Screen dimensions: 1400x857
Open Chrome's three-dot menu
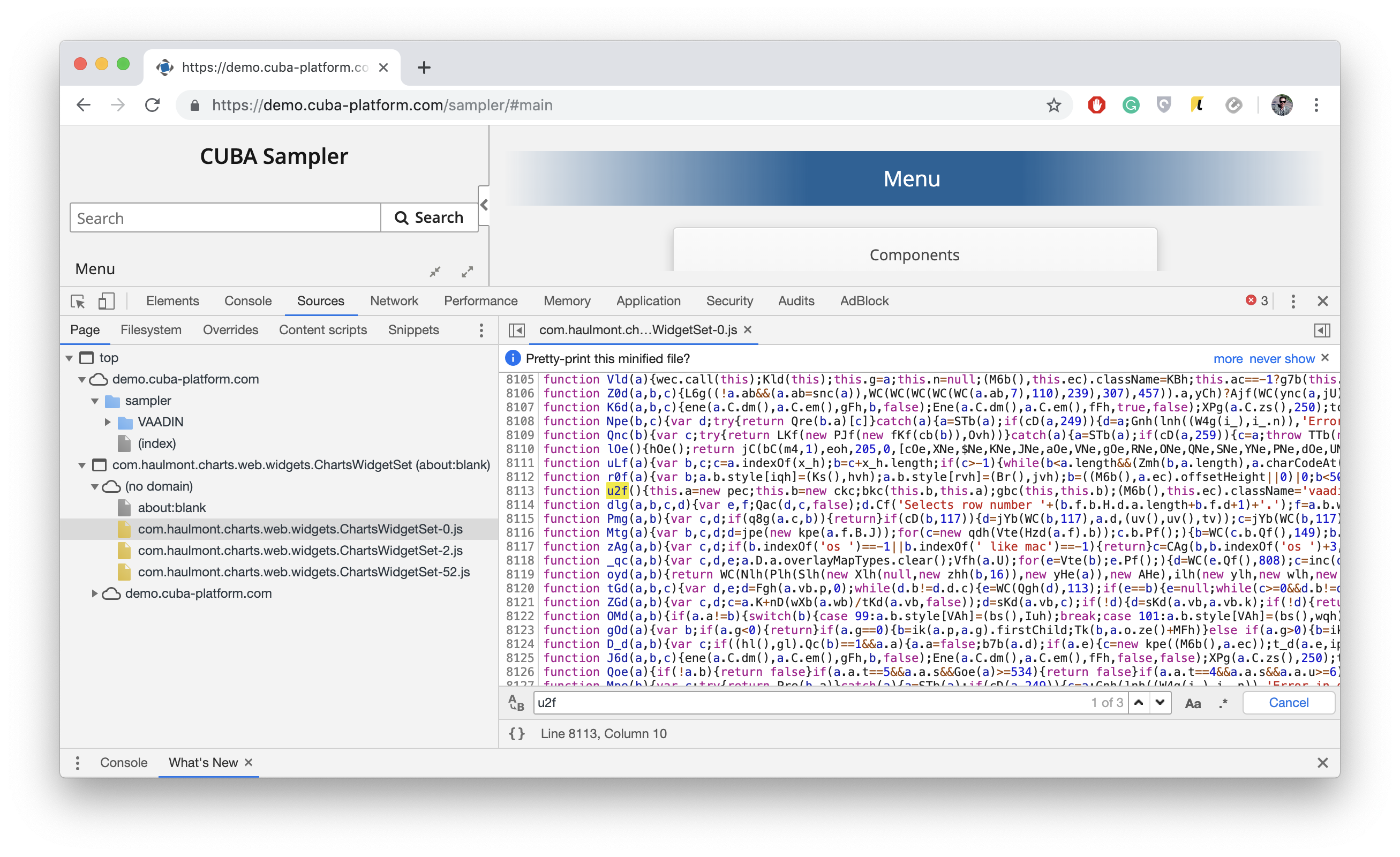click(1316, 105)
